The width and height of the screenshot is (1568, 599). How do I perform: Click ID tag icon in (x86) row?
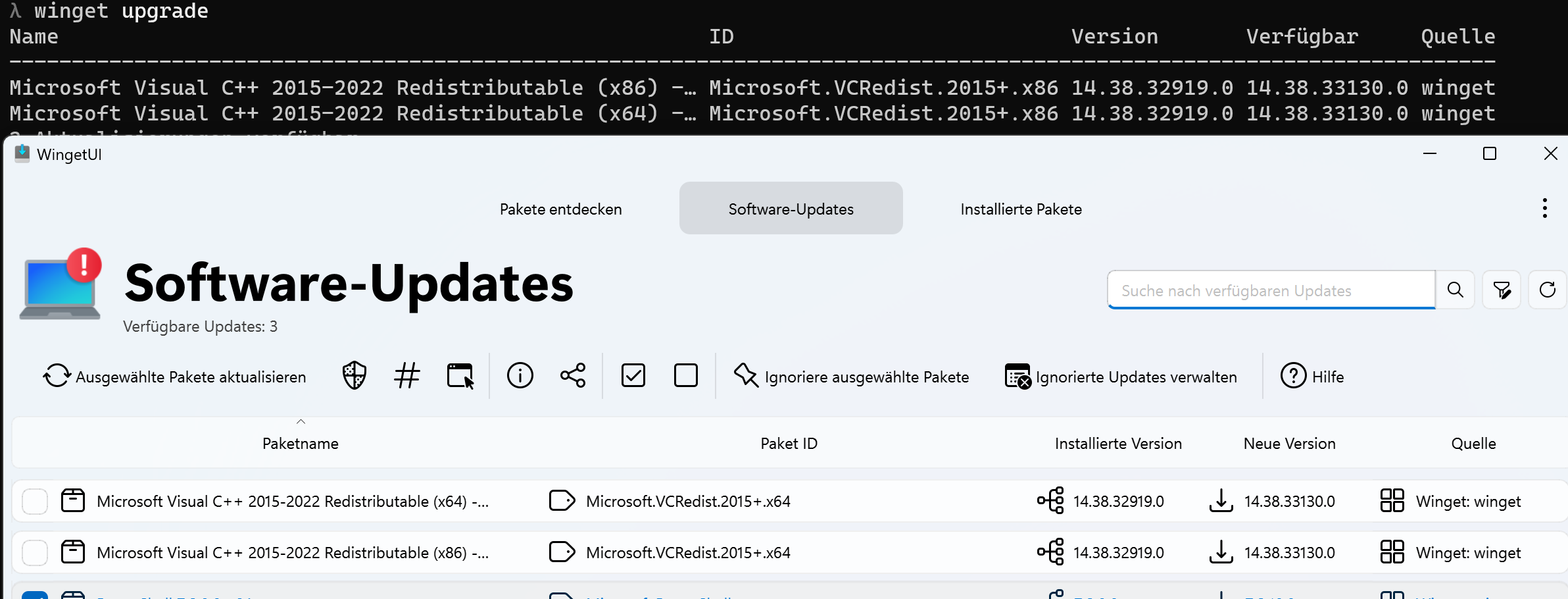coord(562,552)
